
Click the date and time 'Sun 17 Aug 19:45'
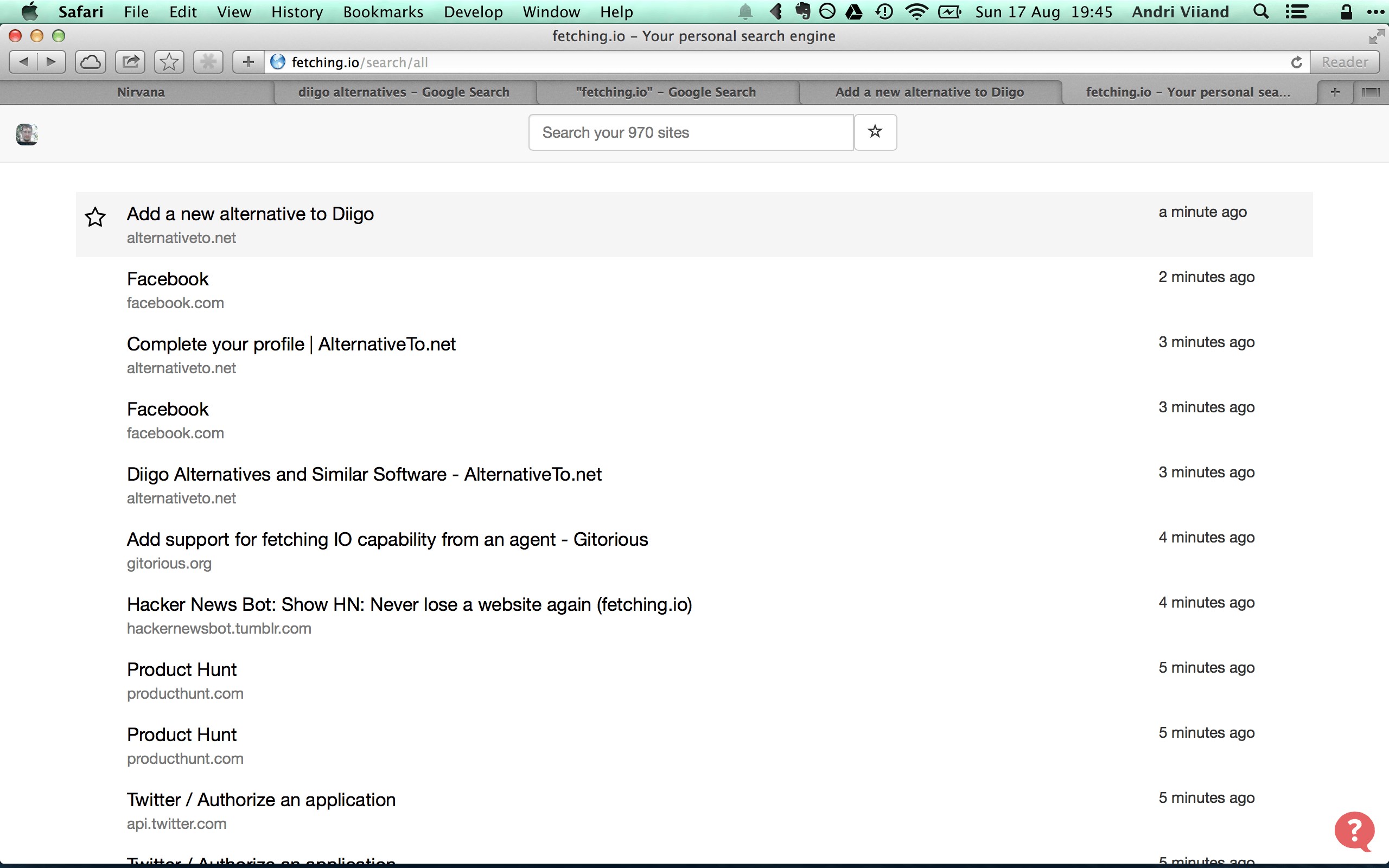[1043, 11]
